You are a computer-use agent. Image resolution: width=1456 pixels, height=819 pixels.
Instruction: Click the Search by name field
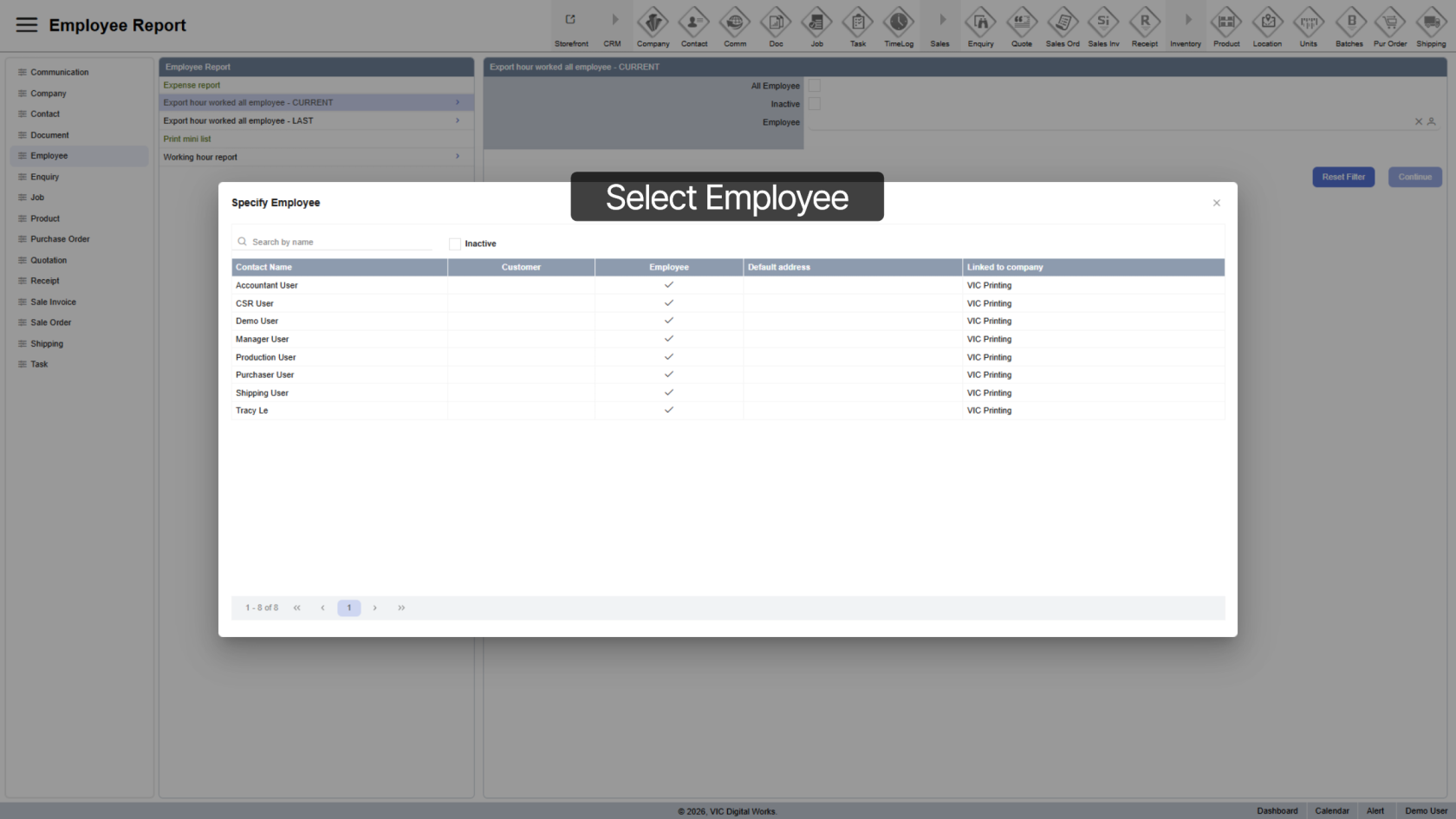338,243
